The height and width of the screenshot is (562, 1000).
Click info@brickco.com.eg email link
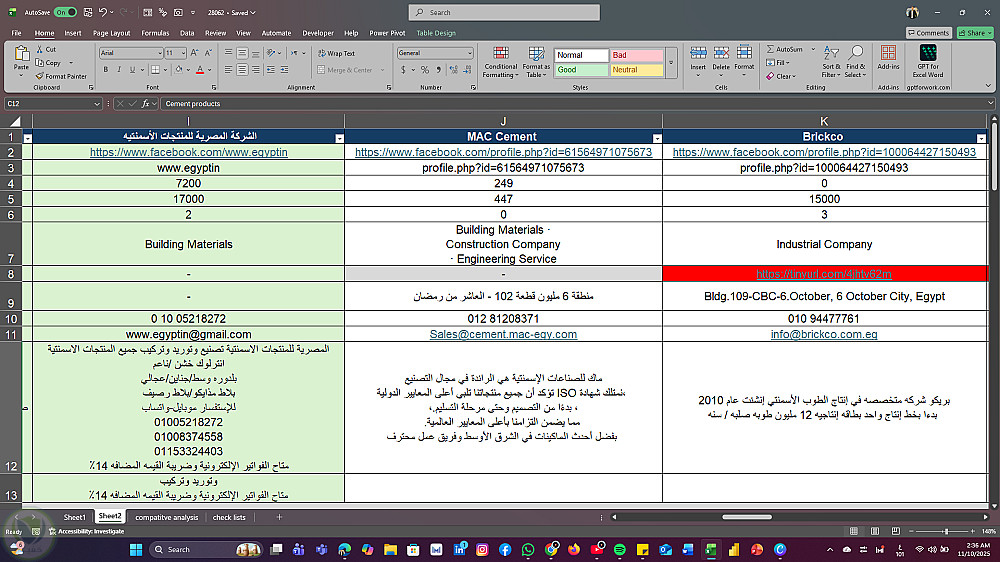pos(823,334)
